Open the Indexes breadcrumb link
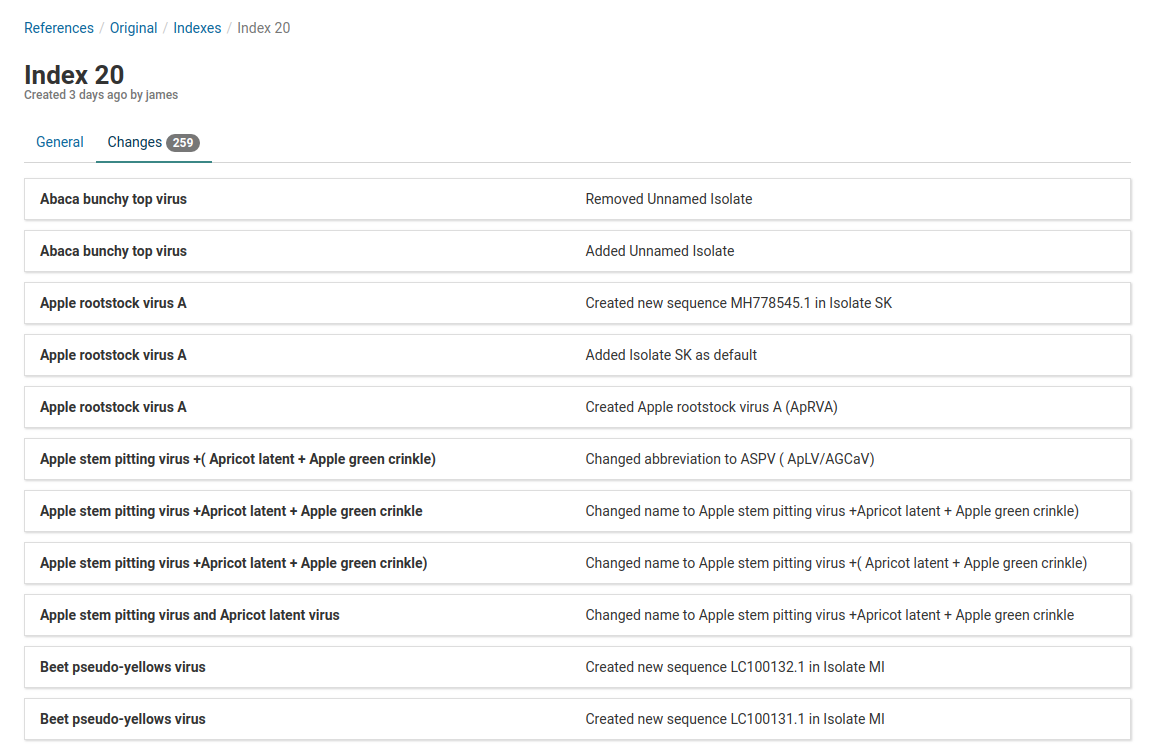The width and height of the screenshot is (1151, 744). [x=197, y=28]
